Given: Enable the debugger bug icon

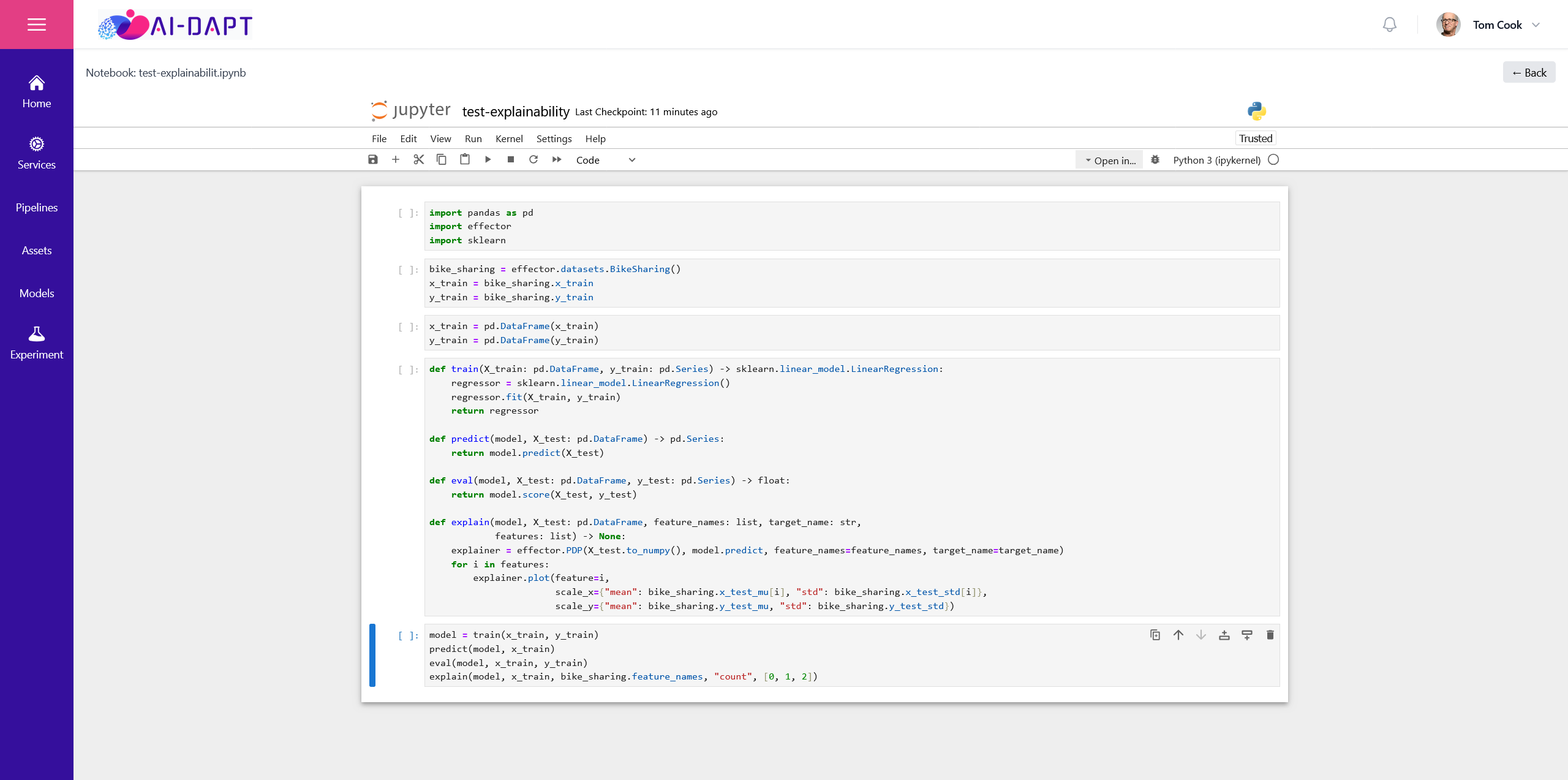Looking at the screenshot, I should (1155, 160).
